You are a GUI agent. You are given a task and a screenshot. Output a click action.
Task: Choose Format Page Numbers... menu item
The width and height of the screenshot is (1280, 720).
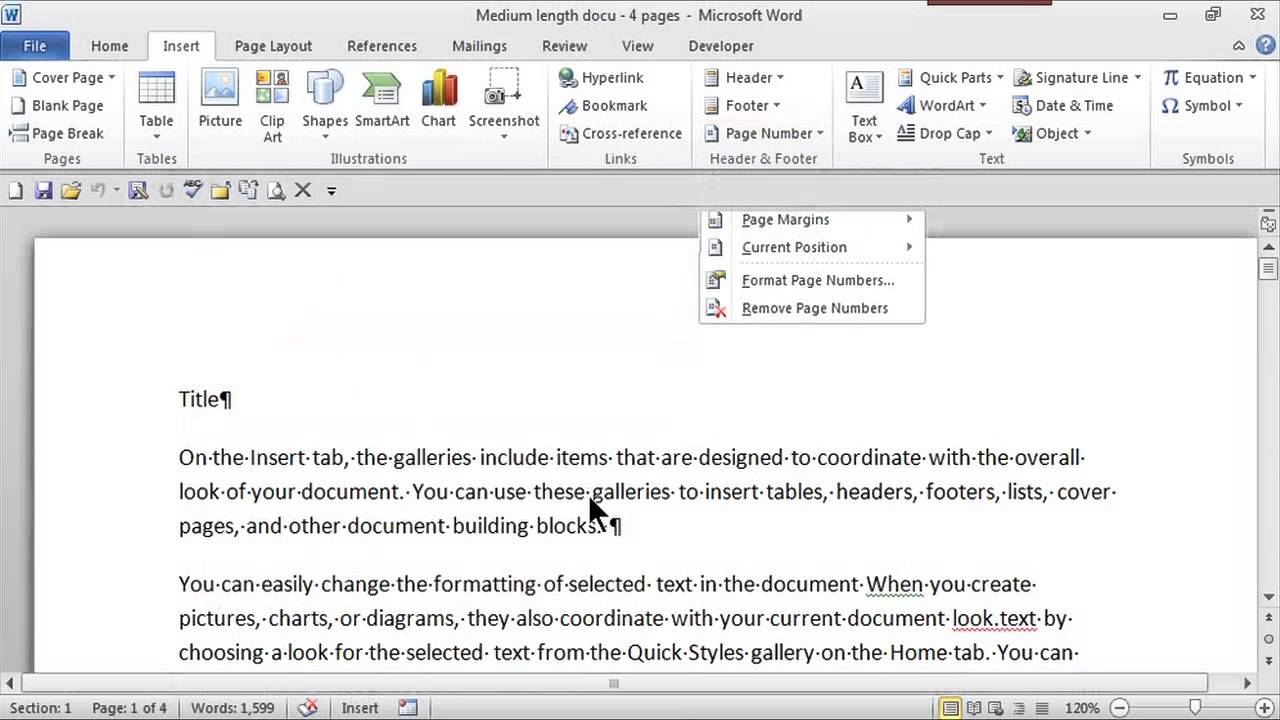[812, 280]
